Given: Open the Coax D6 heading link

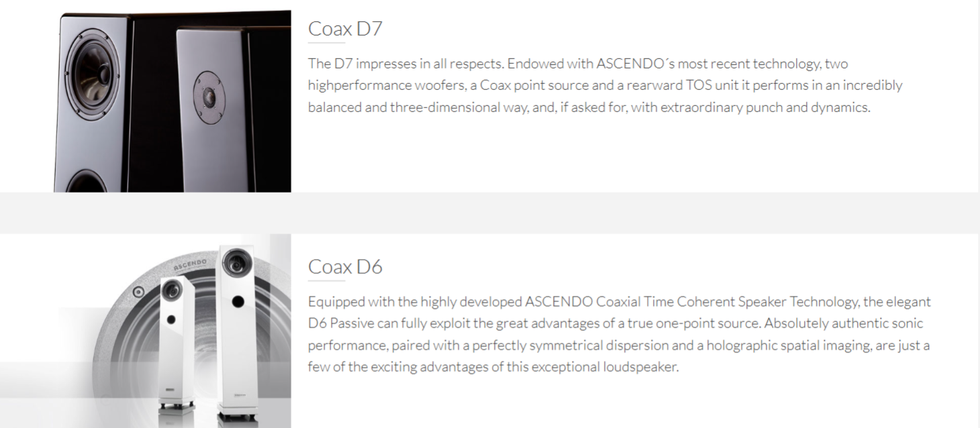Looking at the screenshot, I should (345, 267).
